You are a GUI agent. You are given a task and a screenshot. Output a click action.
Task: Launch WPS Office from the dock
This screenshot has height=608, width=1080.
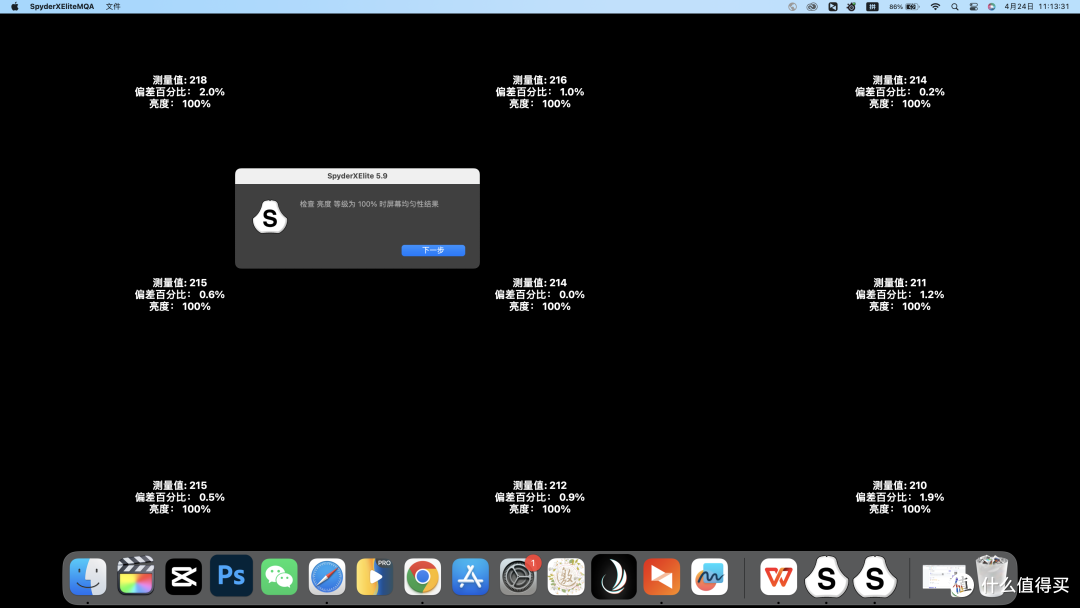click(778, 576)
